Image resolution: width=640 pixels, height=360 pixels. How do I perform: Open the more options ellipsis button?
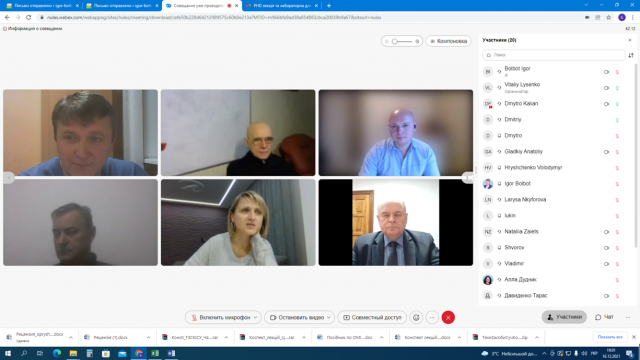432,317
